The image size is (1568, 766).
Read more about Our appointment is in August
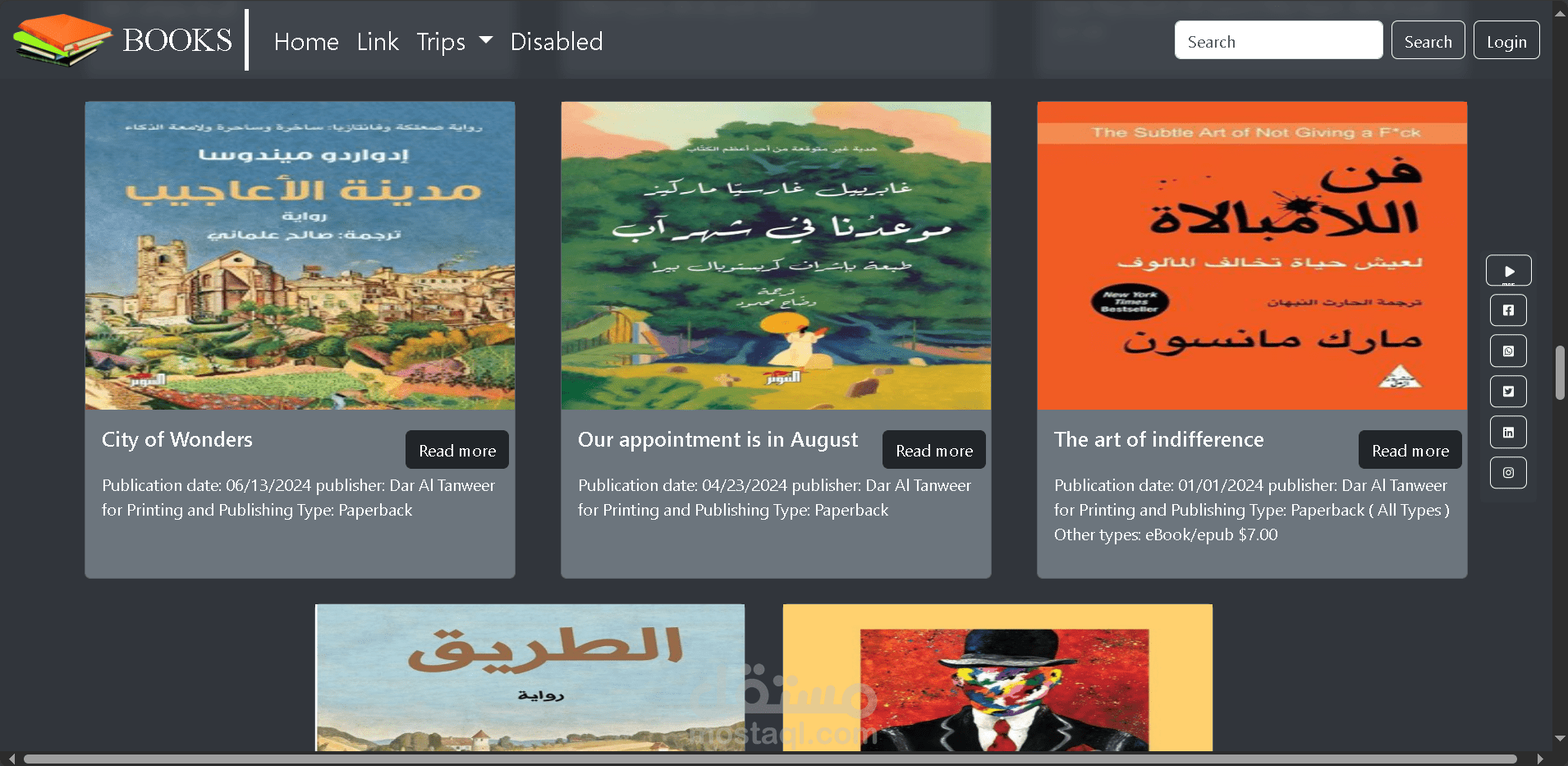click(x=934, y=450)
